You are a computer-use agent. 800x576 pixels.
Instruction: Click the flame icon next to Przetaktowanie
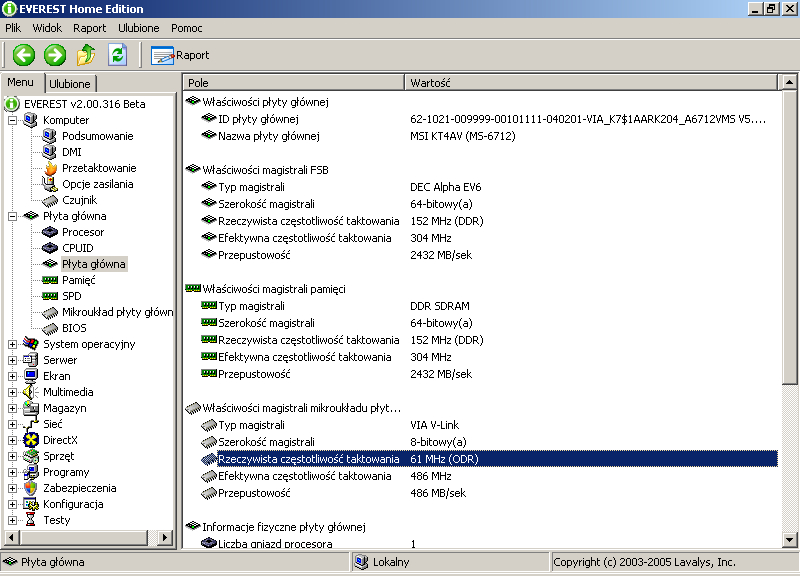(50, 168)
